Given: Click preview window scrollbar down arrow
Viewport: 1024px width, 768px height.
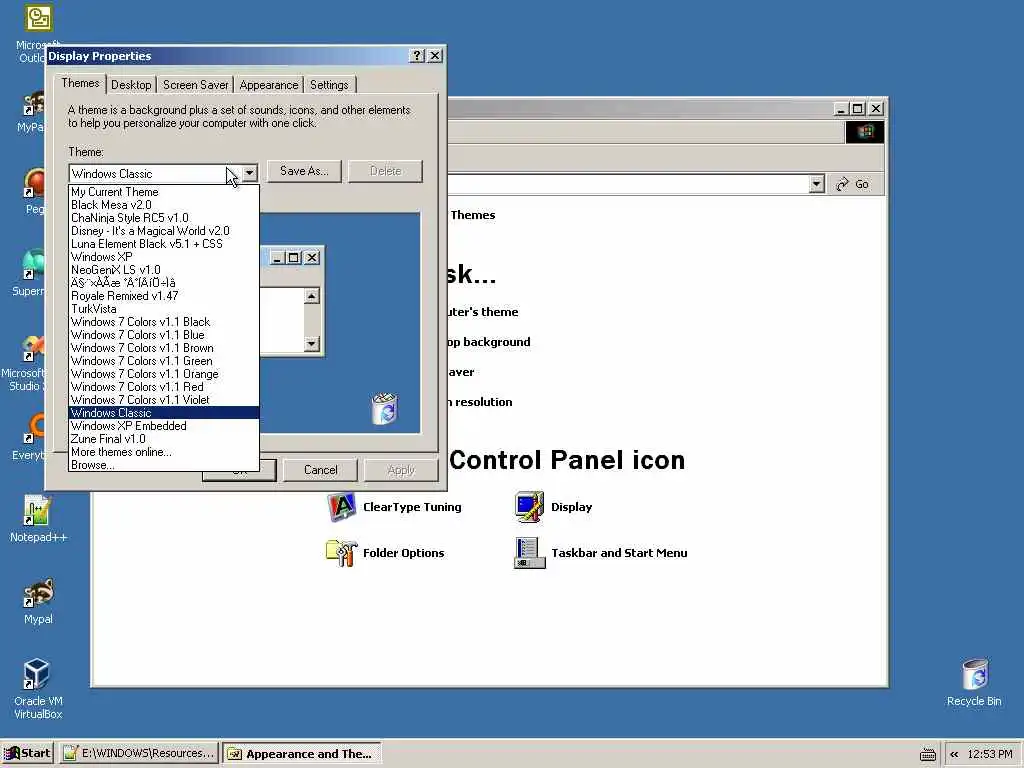Looking at the screenshot, I should [x=312, y=344].
